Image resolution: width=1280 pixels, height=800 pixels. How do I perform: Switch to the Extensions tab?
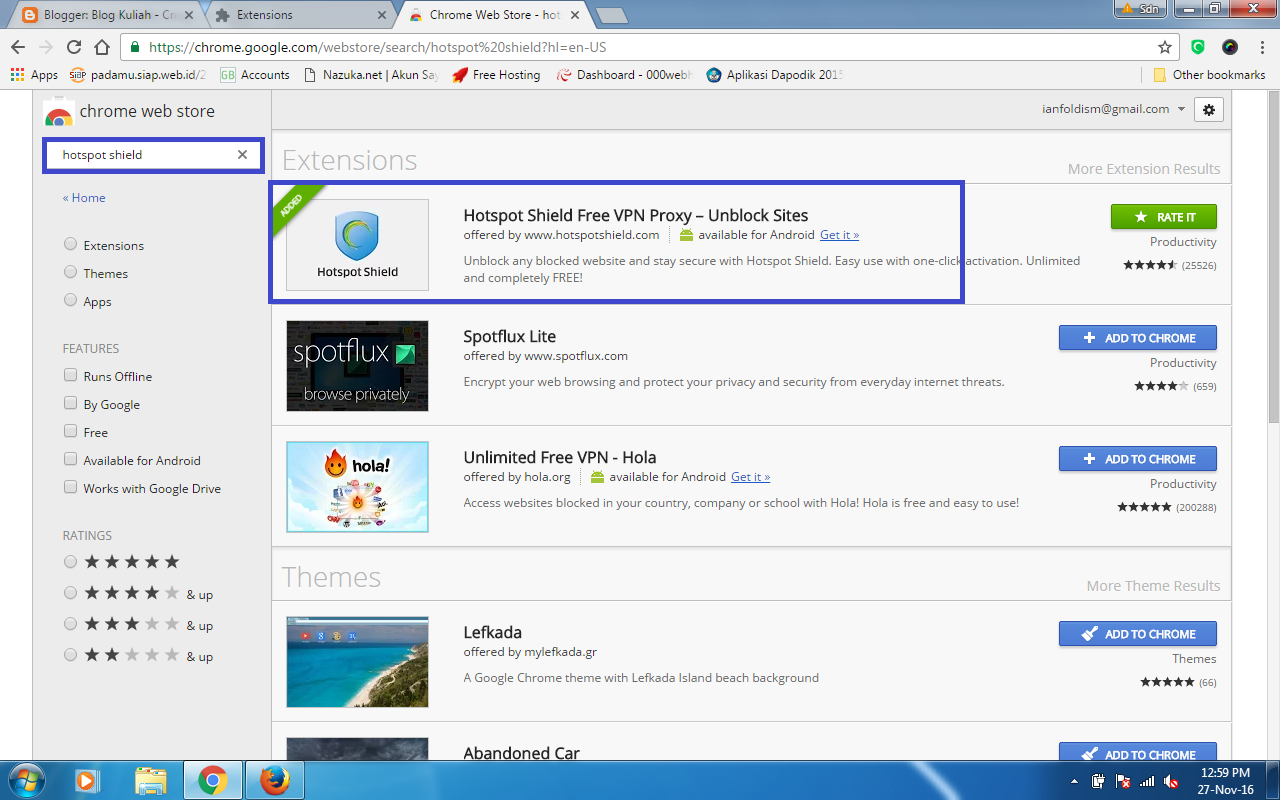(x=300, y=15)
